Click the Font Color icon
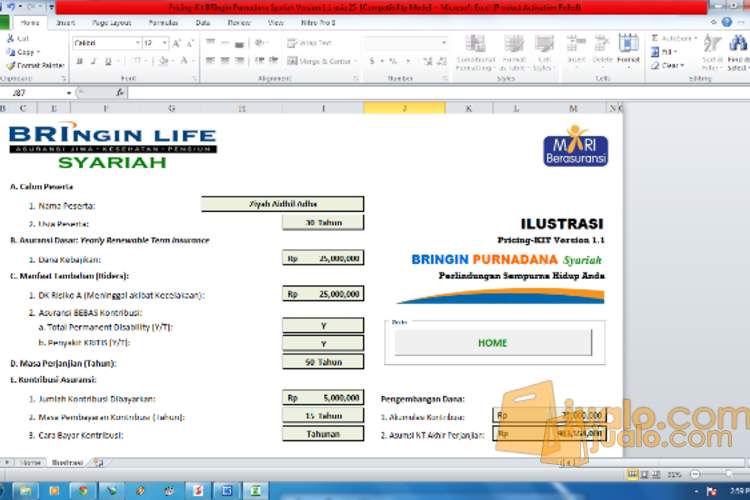This screenshot has width=750, height=500. pyautogui.click(x=184, y=61)
